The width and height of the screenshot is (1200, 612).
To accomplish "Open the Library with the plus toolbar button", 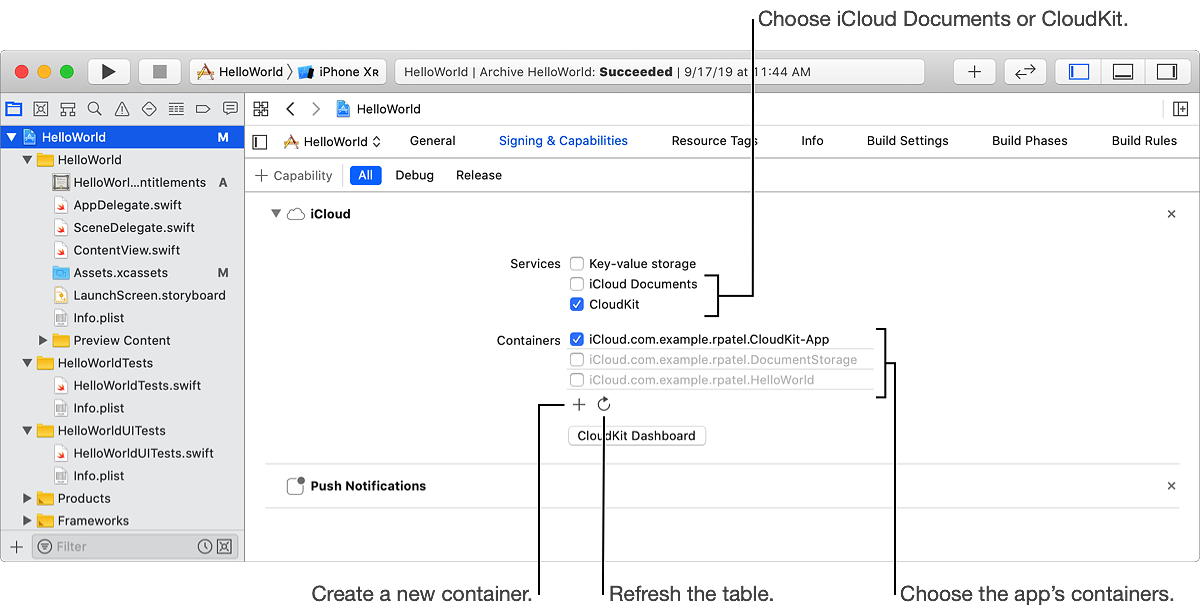I will tap(974, 72).
